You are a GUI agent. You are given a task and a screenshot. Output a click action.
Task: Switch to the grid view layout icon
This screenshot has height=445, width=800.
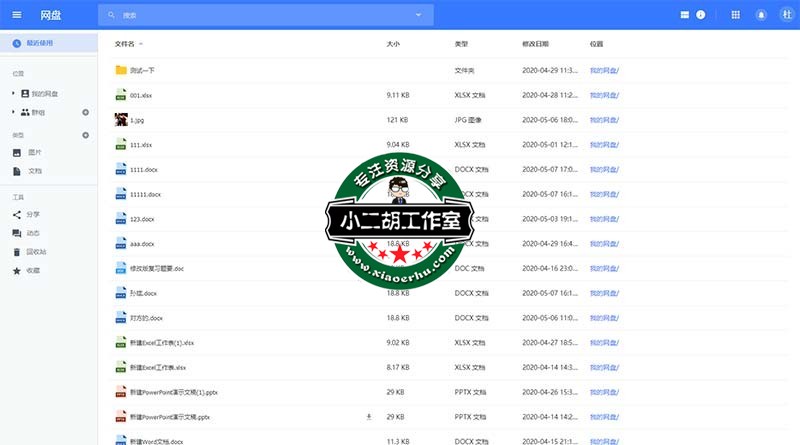pyautogui.click(x=685, y=15)
